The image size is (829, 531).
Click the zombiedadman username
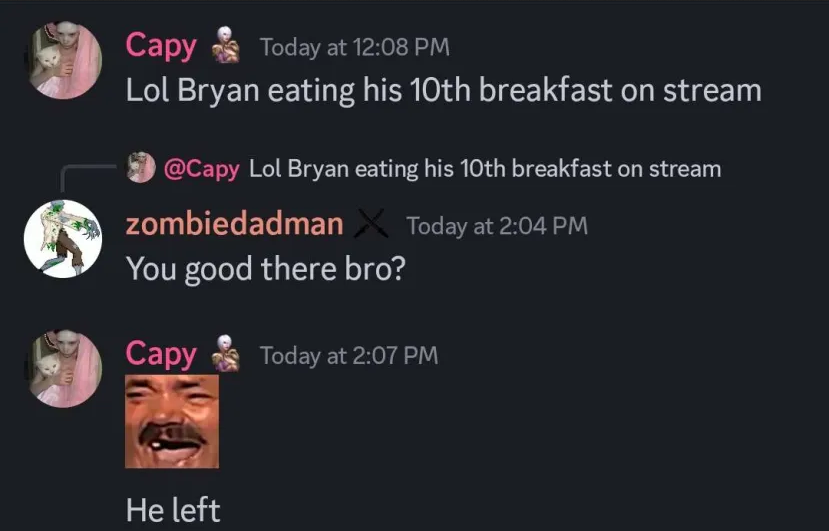point(234,225)
